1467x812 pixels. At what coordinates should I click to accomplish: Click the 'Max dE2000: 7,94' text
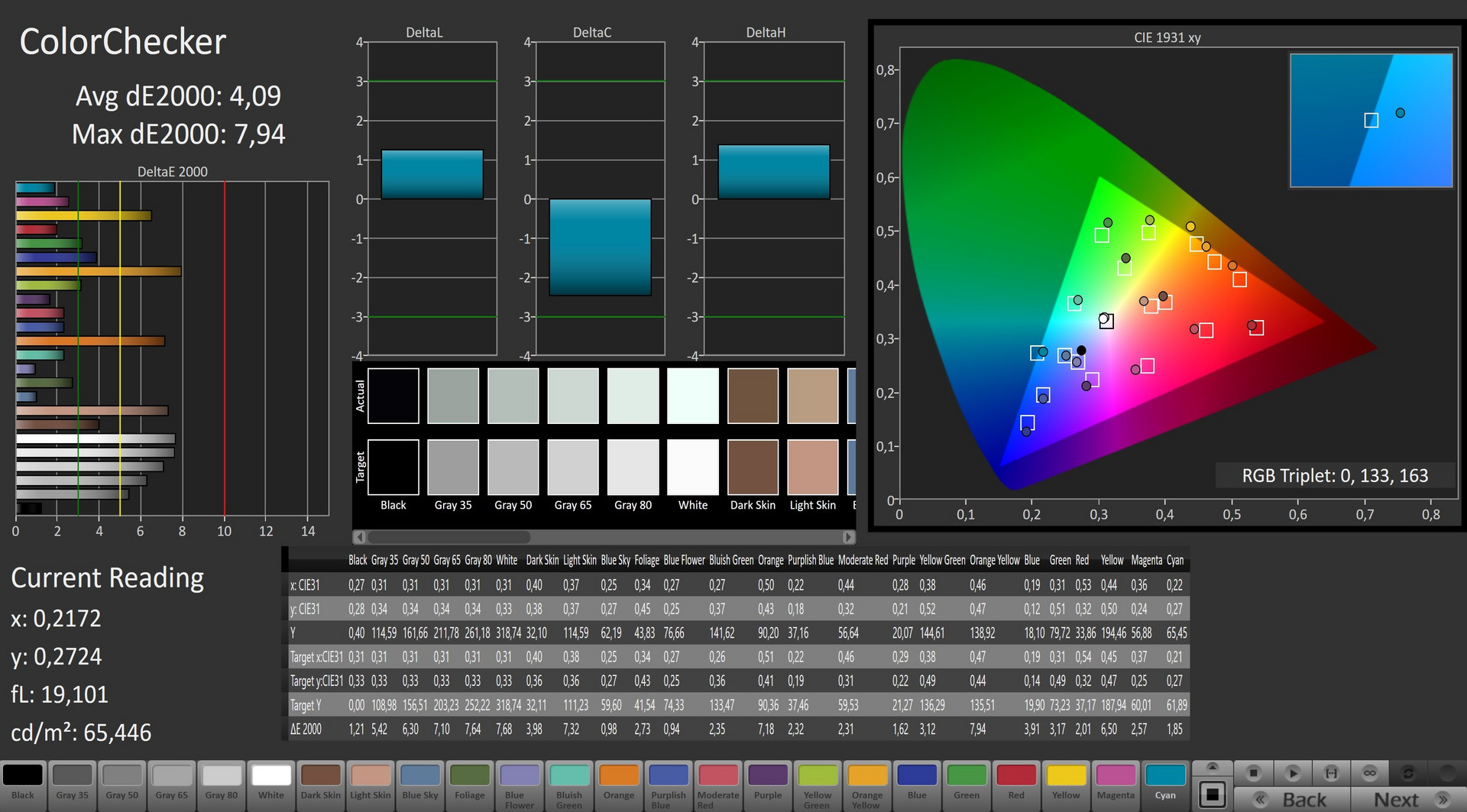[178, 134]
